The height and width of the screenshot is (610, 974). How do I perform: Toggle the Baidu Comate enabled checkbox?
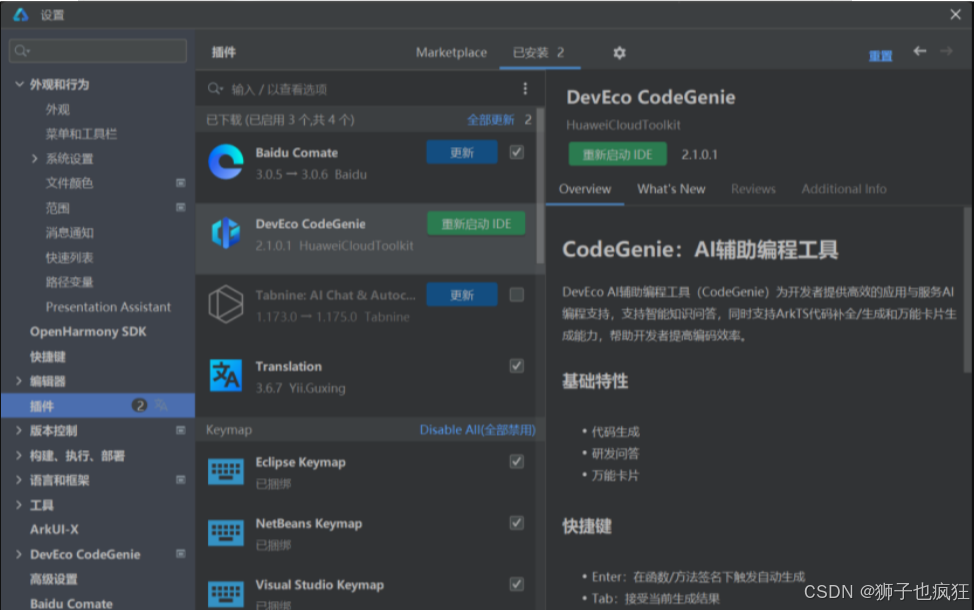click(516, 152)
